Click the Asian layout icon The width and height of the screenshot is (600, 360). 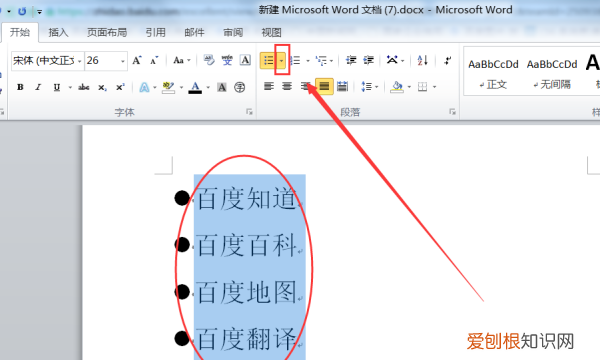pyautogui.click(x=392, y=60)
